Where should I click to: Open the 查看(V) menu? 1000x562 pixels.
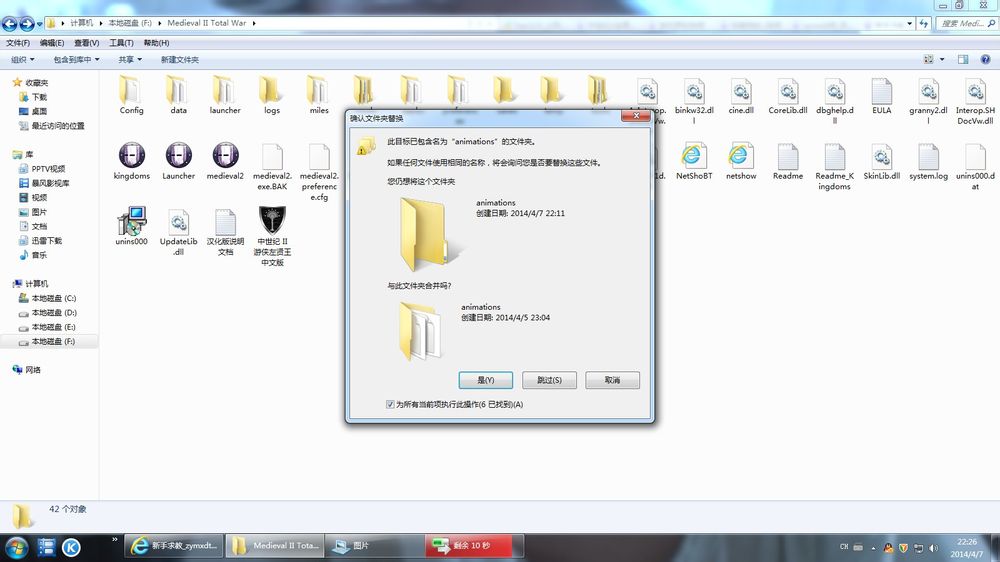click(86, 43)
